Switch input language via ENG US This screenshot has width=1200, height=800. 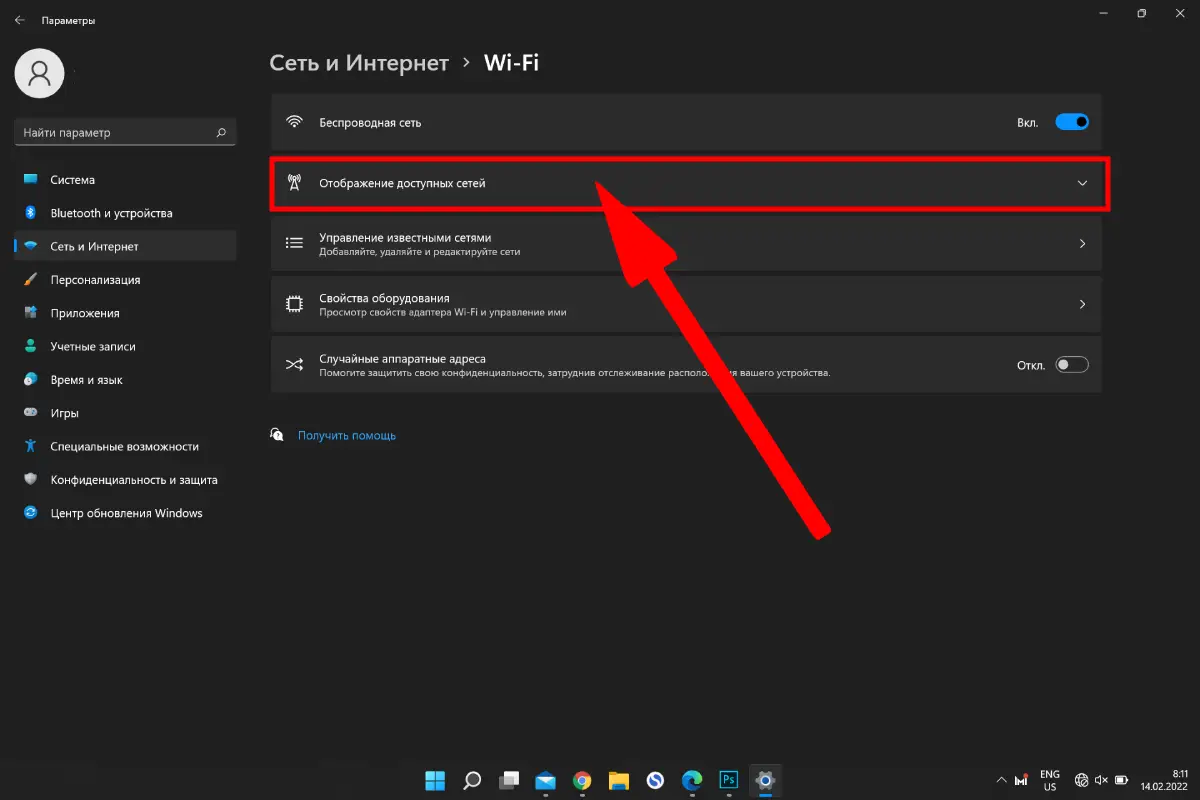pos(1050,780)
